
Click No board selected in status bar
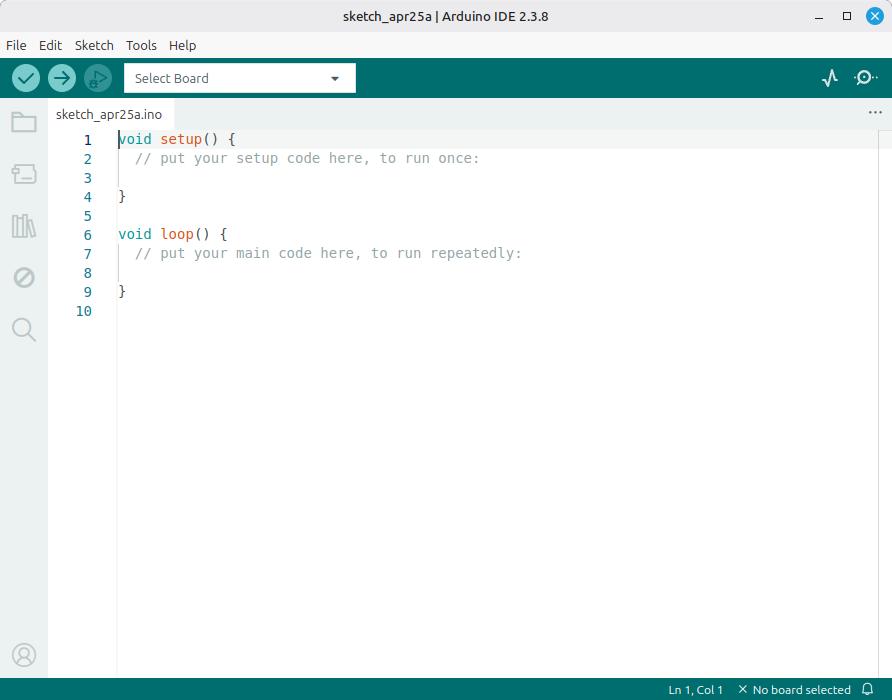[795, 690]
